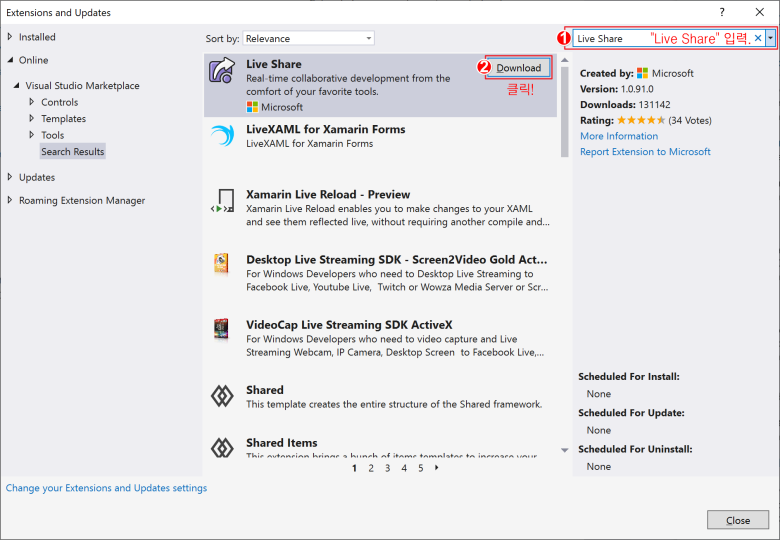780x540 pixels.
Task: Open the help question mark button
Action: coord(722,12)
